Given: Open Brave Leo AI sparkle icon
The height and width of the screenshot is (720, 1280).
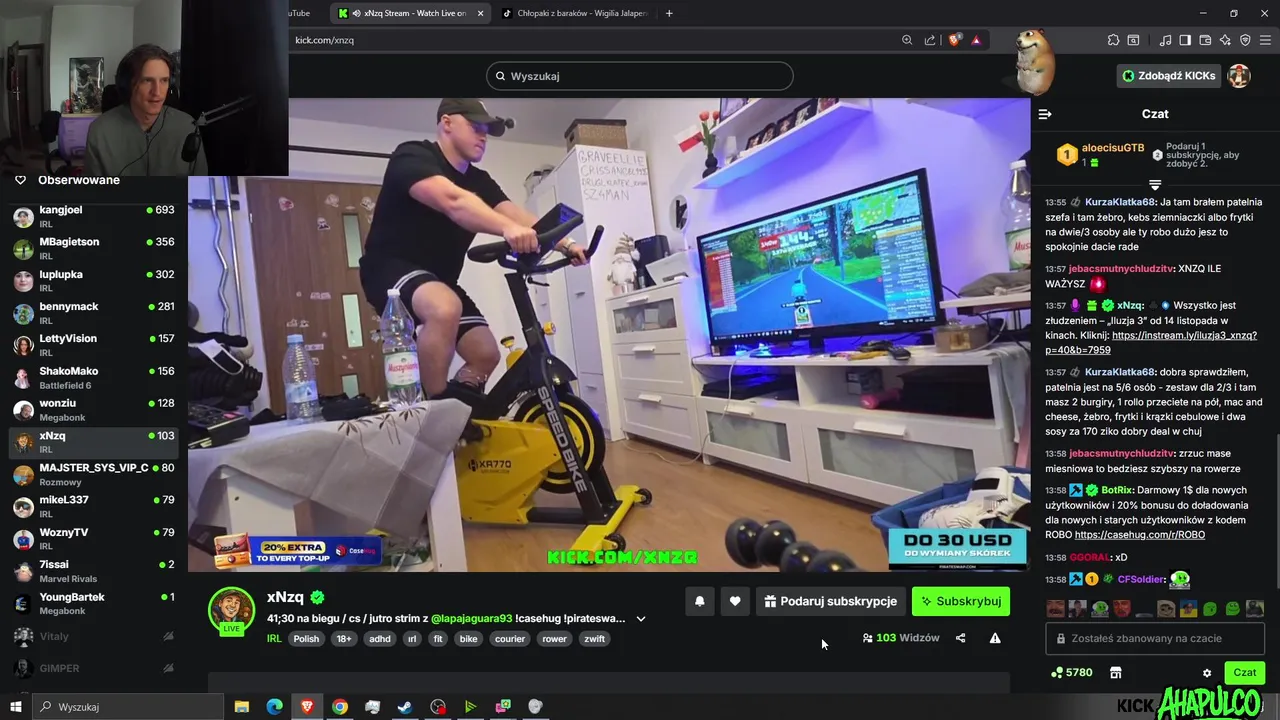Looking at the screenshot, I should 1225,40.
